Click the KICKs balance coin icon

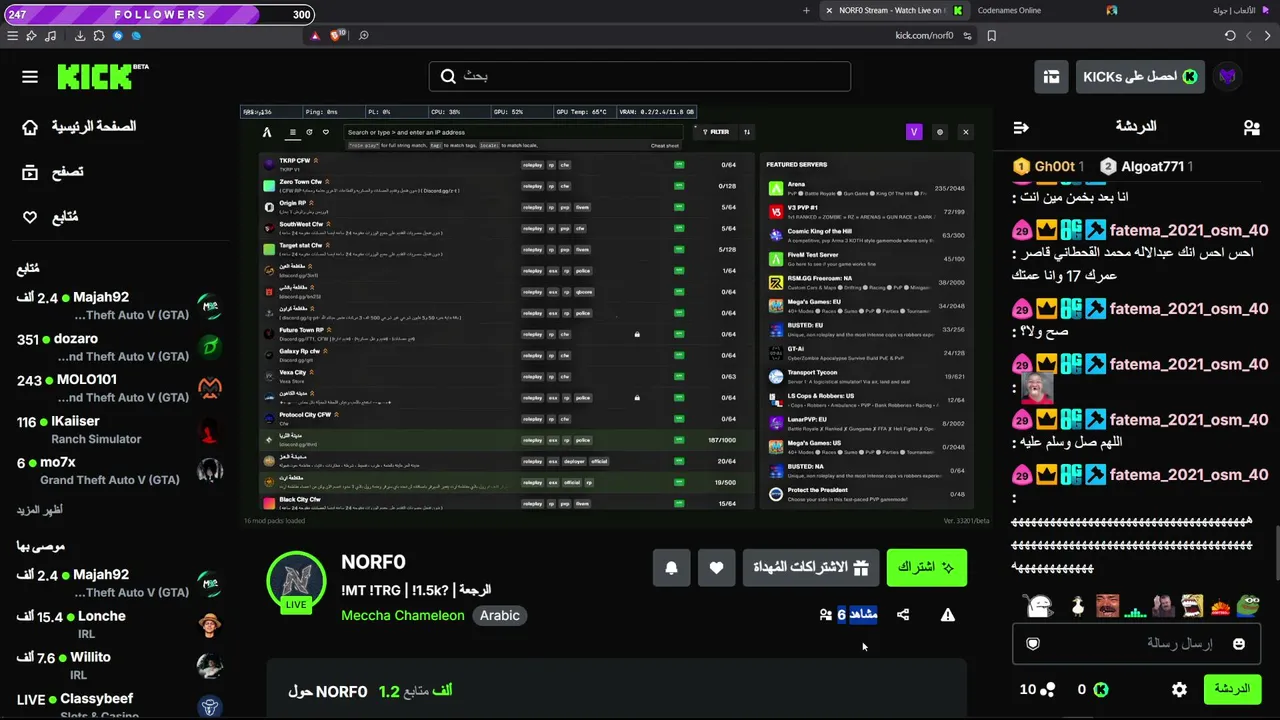(x=1100, y=689)
